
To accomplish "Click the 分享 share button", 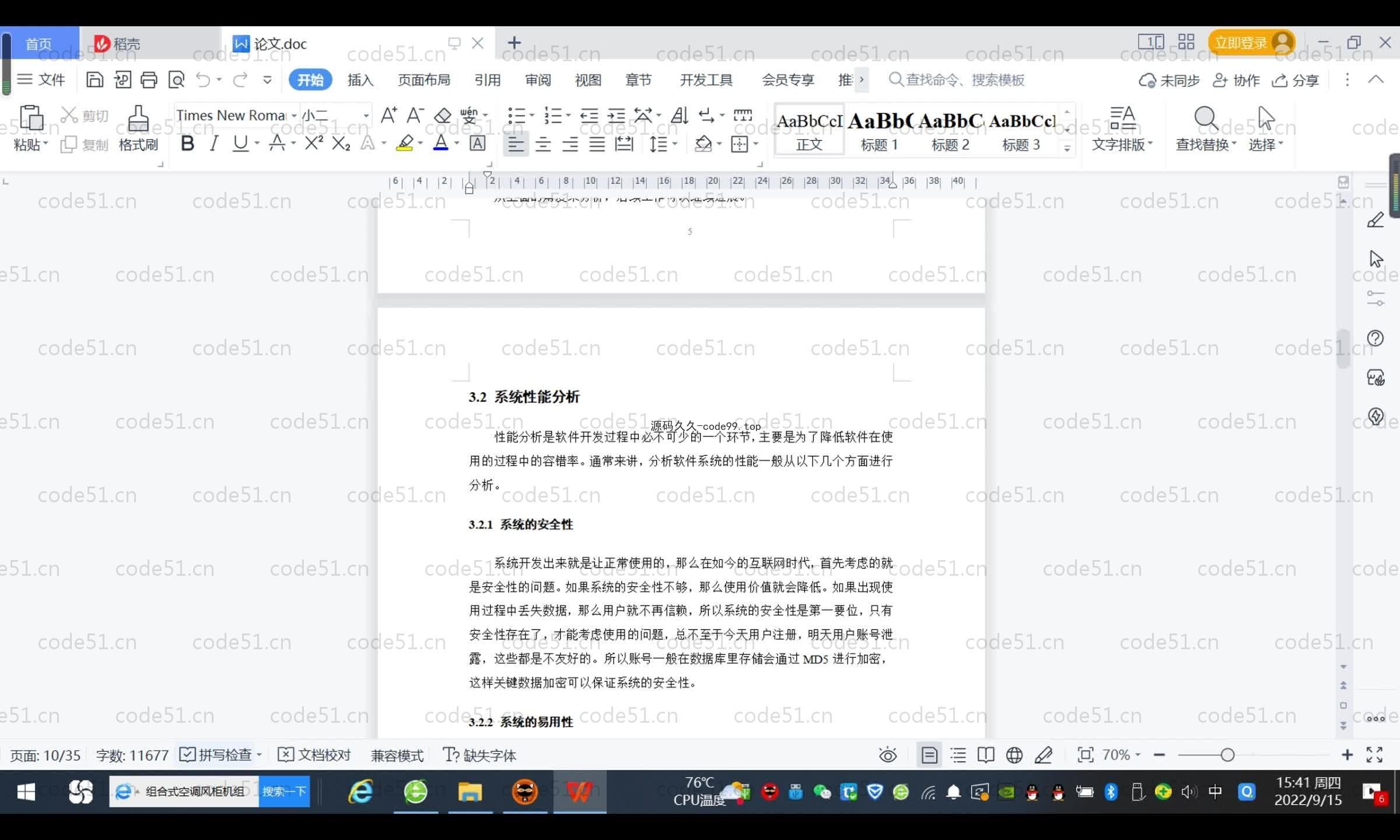I will (1295, 80).
